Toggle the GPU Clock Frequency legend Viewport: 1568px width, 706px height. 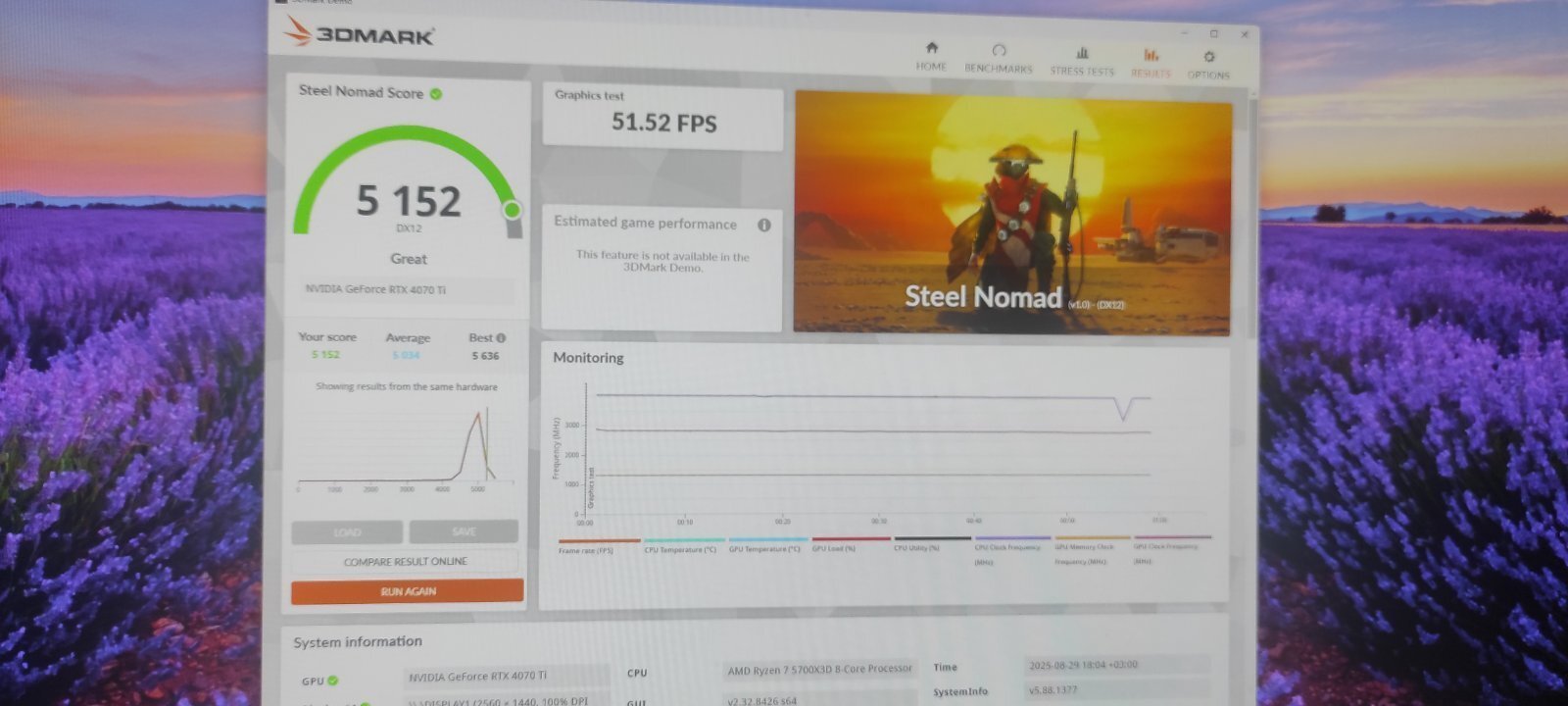click(1172, 550)
